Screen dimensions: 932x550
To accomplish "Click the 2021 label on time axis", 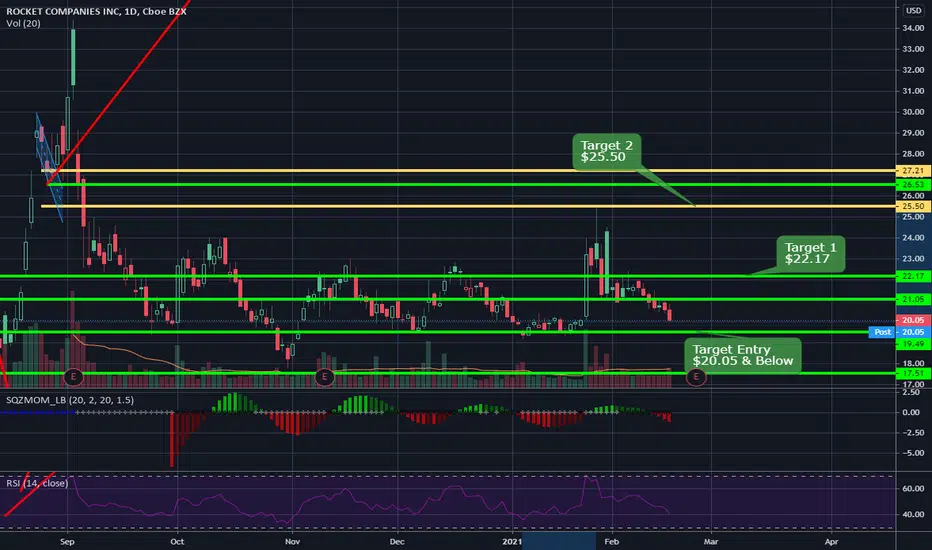I will pyautogui.click(x=512, y=542).
